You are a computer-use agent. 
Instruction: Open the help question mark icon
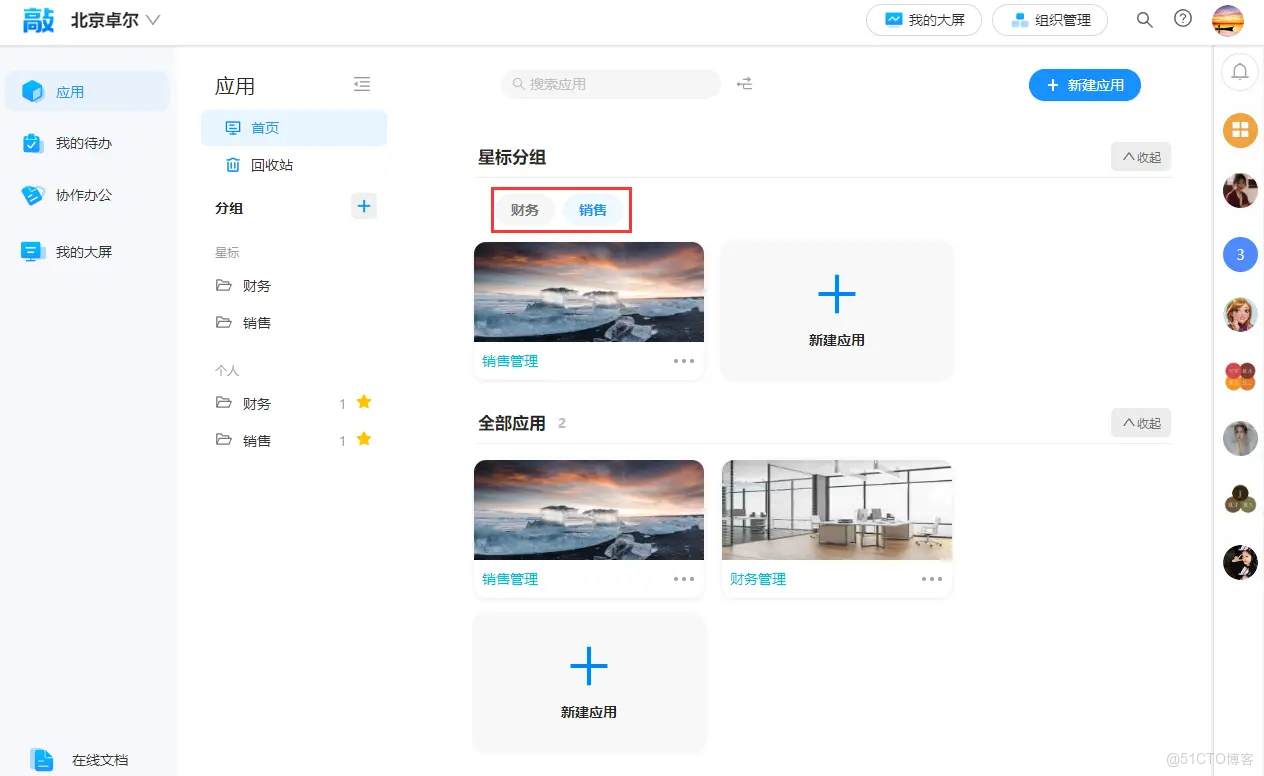click(1183, 19)
